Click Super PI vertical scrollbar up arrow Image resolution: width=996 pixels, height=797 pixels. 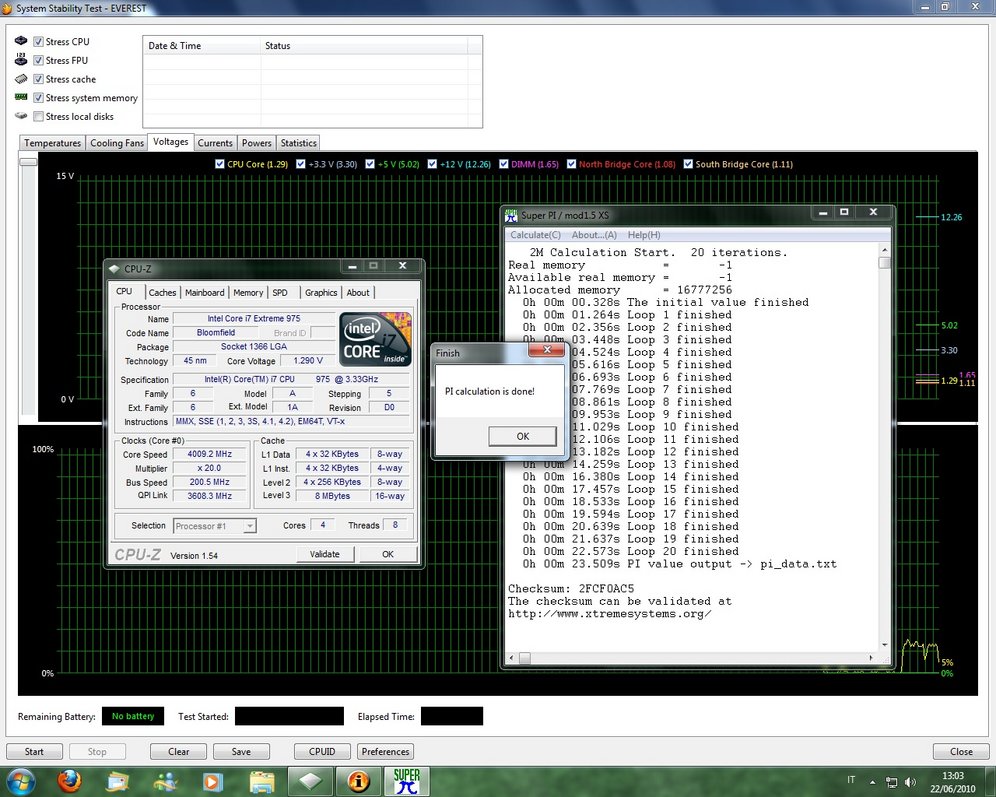point(884,250)
